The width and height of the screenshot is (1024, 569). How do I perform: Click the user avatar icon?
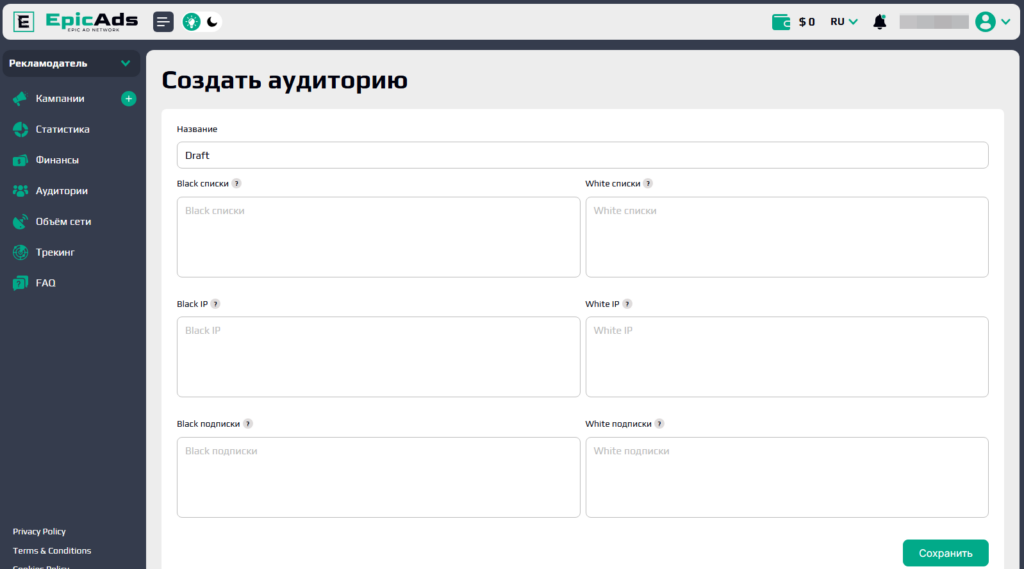(985, 22)
